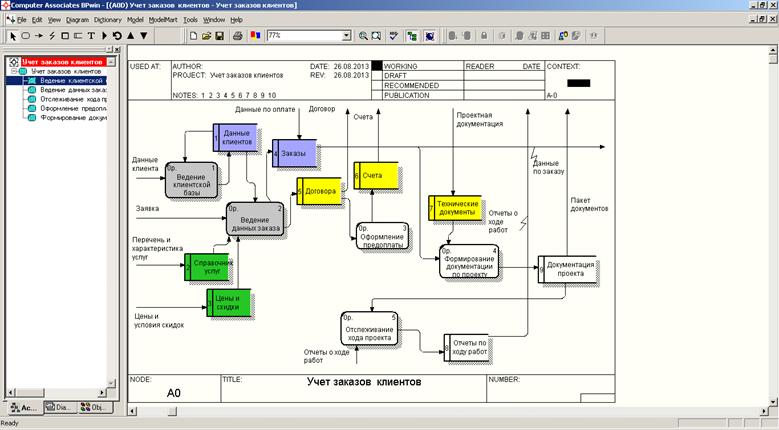Viewport: 779px width, 430px height.
Task: Click the tree panel horizontal scrollbar
Action: click(x=60, y=394)
